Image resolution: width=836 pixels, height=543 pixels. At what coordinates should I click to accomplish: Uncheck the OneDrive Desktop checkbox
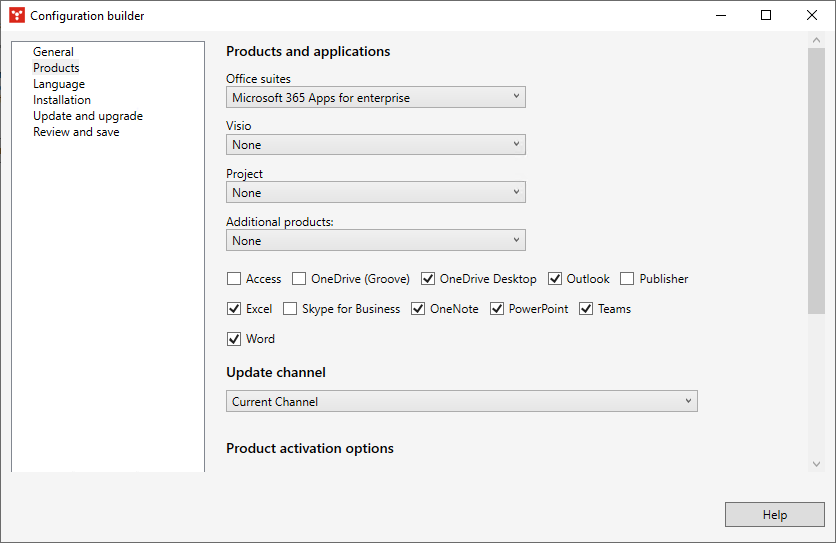pyautogui.click(x=428, y=279)
